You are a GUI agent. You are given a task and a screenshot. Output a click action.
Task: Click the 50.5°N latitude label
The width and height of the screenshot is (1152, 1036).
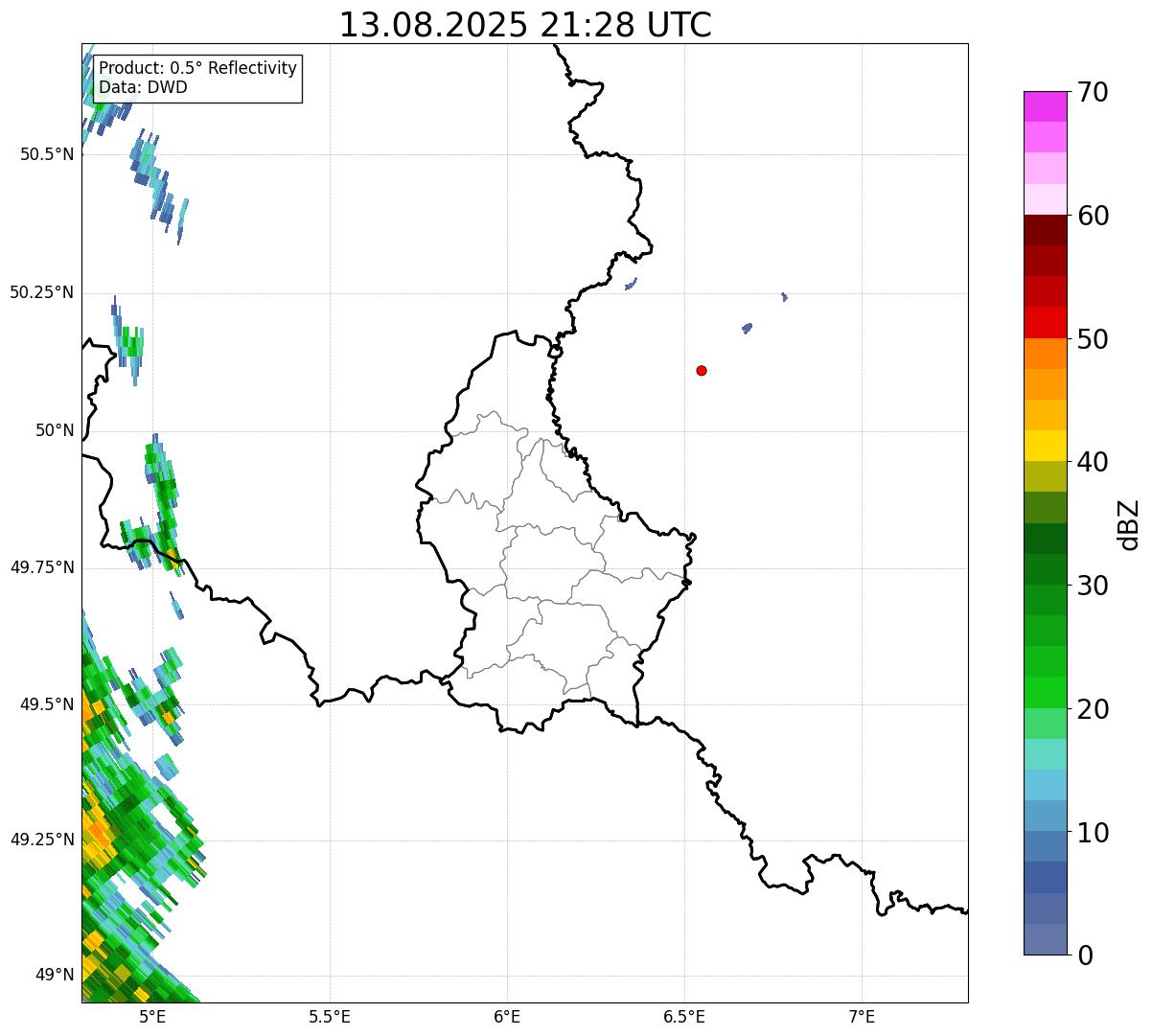tap(47, 154)
